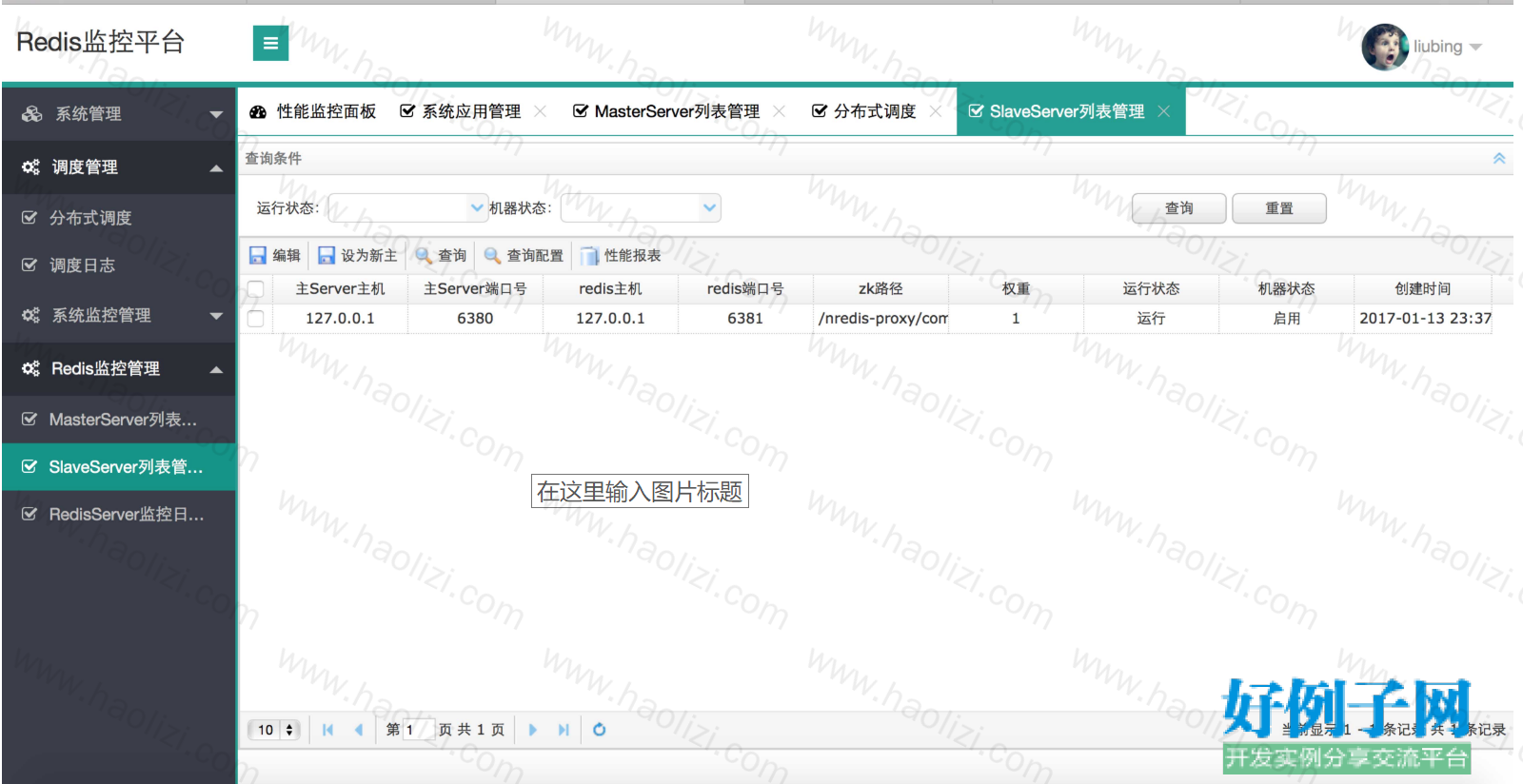Sort by 运行状态 column header
Image resolution: width=1523 pixels, height=784 pixels.
click(x=1151, y=288)
